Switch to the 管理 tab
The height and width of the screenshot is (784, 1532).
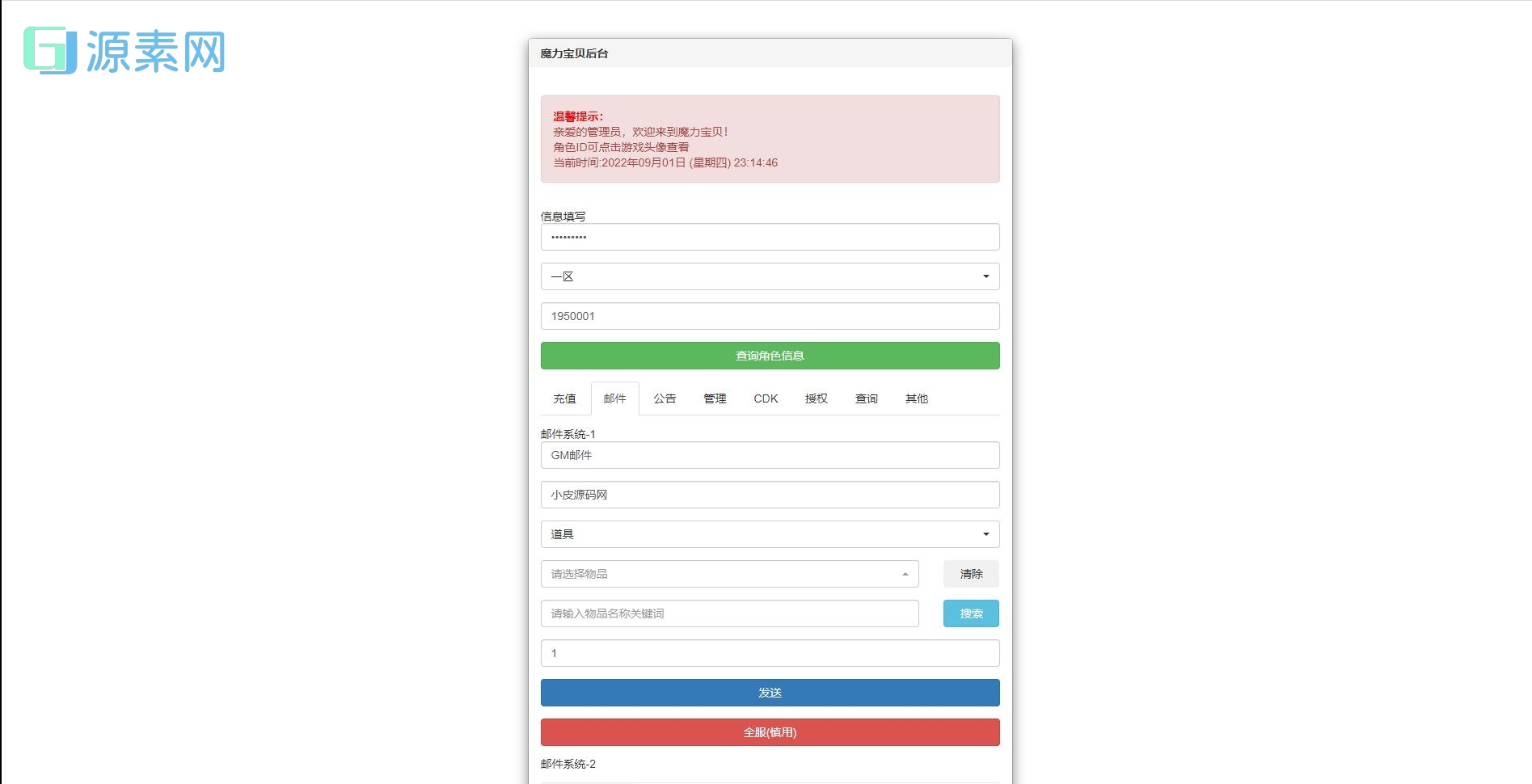(715, 398)
